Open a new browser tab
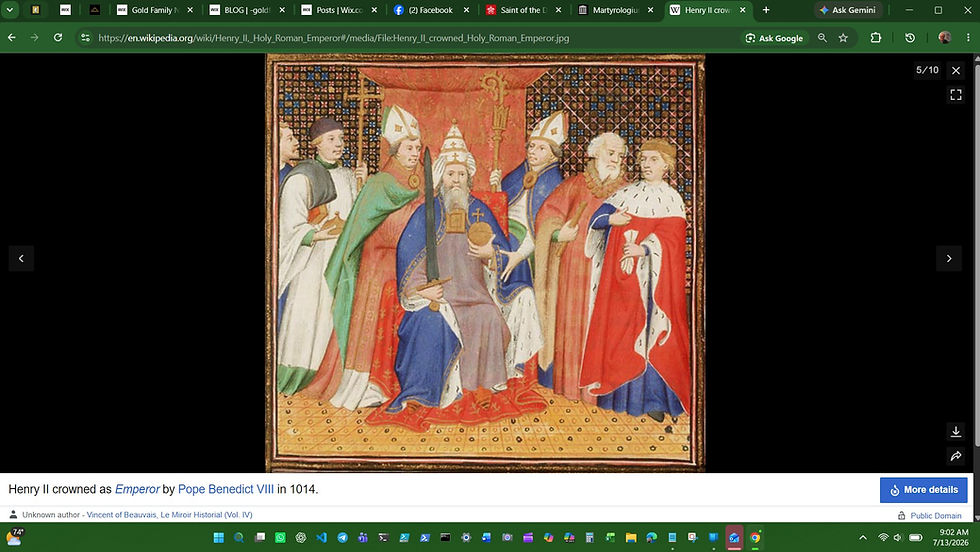 point(766,10)
